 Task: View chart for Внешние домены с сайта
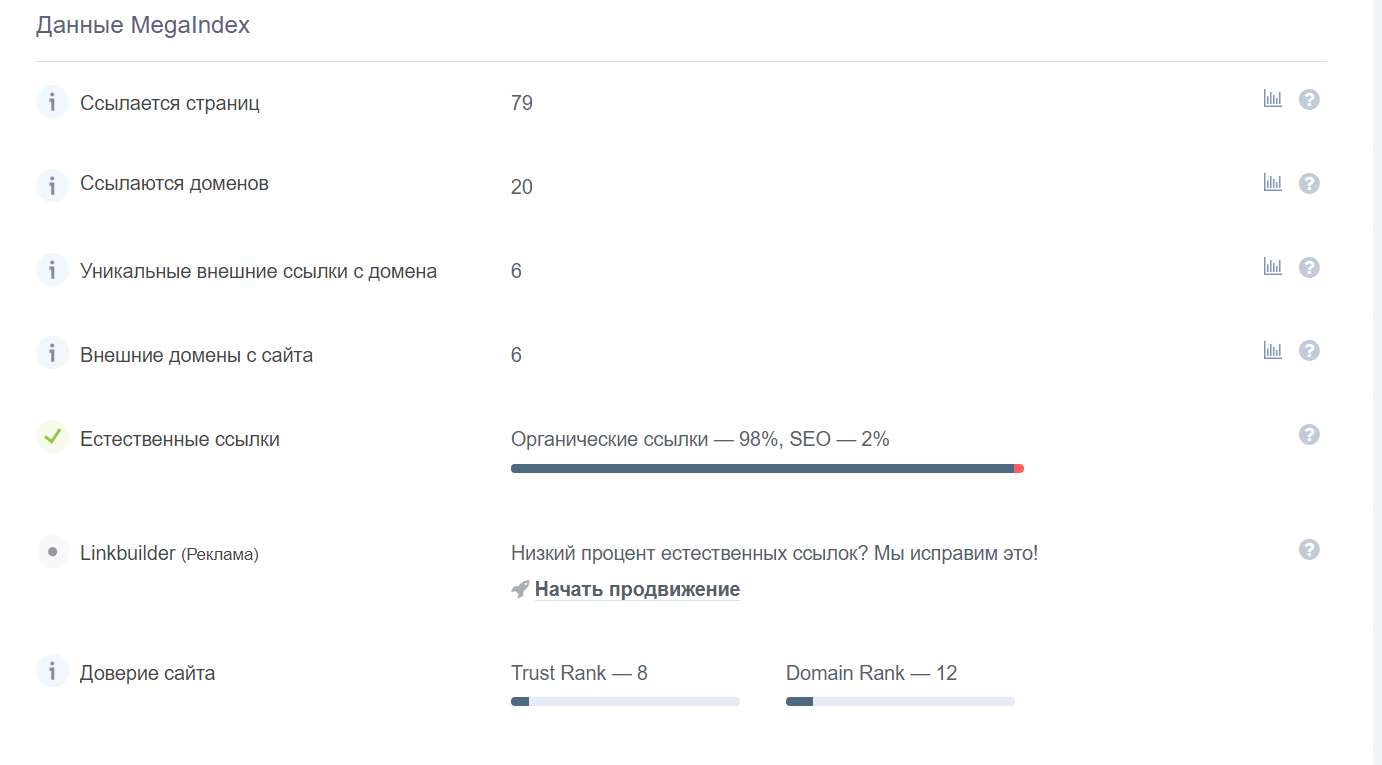(1272, 351)
